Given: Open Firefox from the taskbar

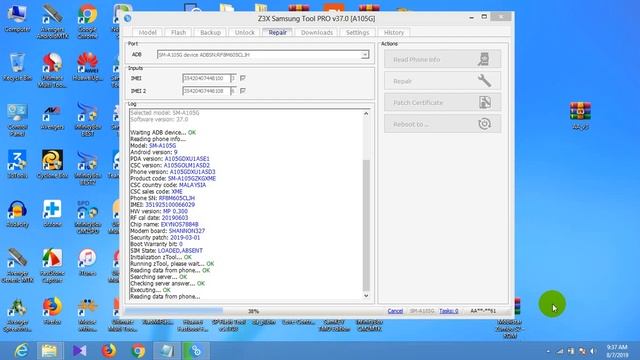Looking at the screenshot, I should tap(109, 351).
